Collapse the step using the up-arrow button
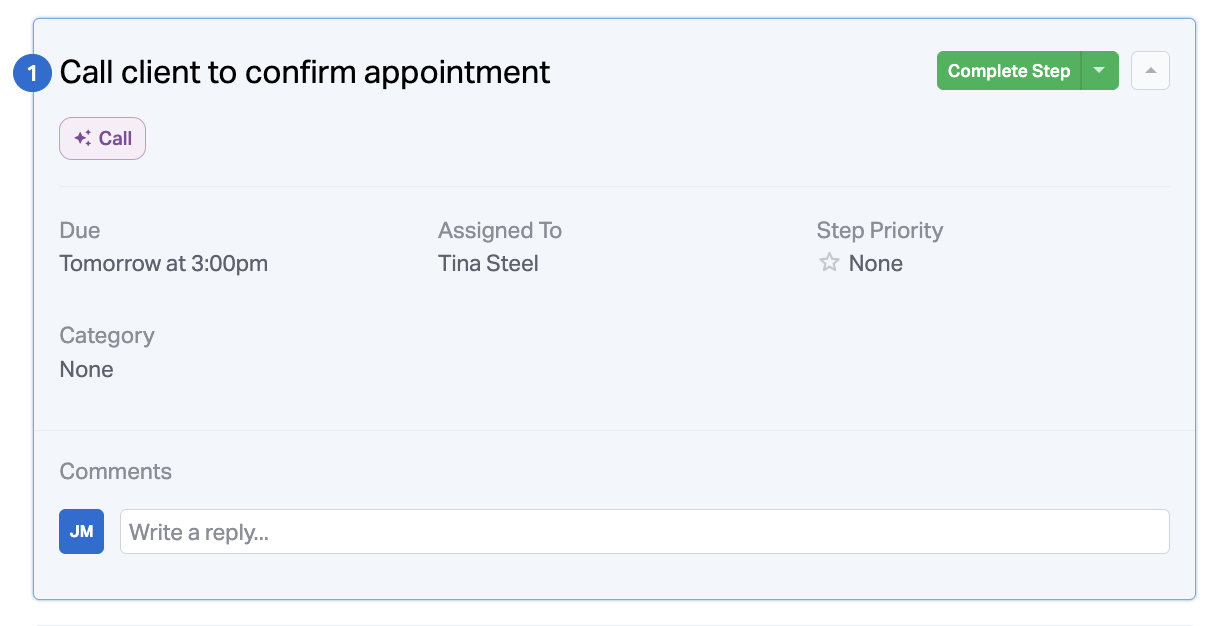1220x626 pixels. [1150, 71]
